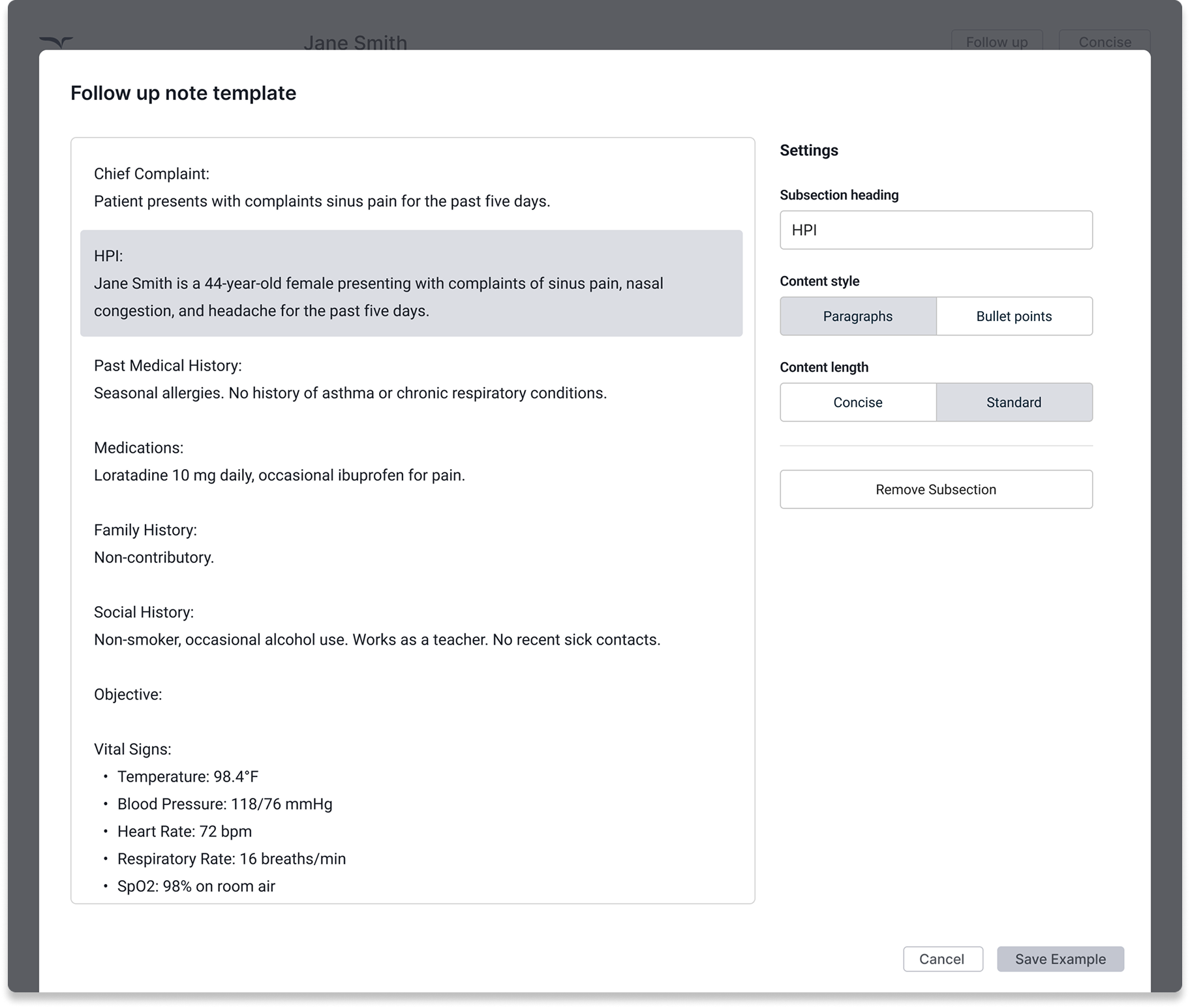Save the example template
The height and width of the screenshot is (1008, 1190).
point(1060,959)
